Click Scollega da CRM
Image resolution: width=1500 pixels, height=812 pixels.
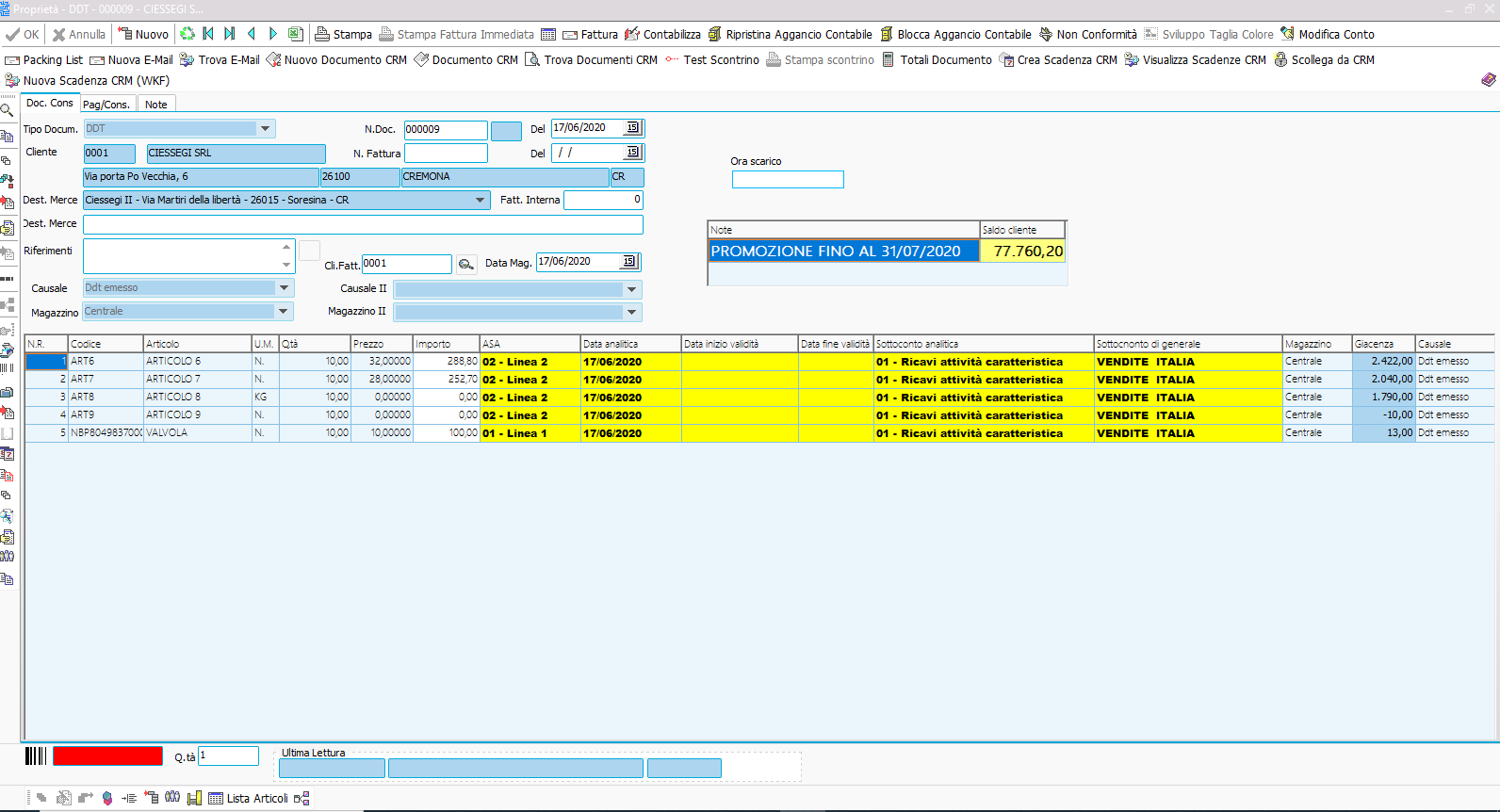coord(1324,59)
